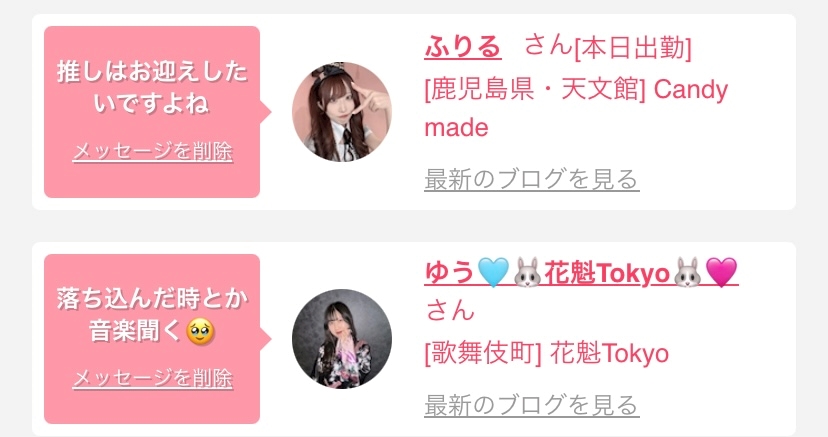Click the pink heart emoji in name
Image resolution: width=828 pixels, height=437 pixels.
pos(721,273)
